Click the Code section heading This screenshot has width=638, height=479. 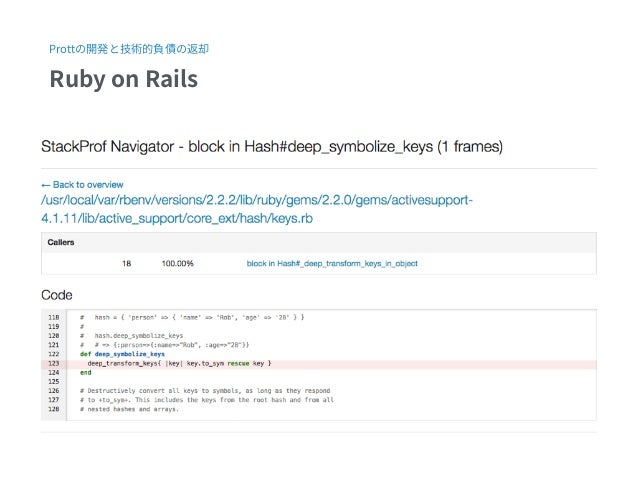coord(57,295)
